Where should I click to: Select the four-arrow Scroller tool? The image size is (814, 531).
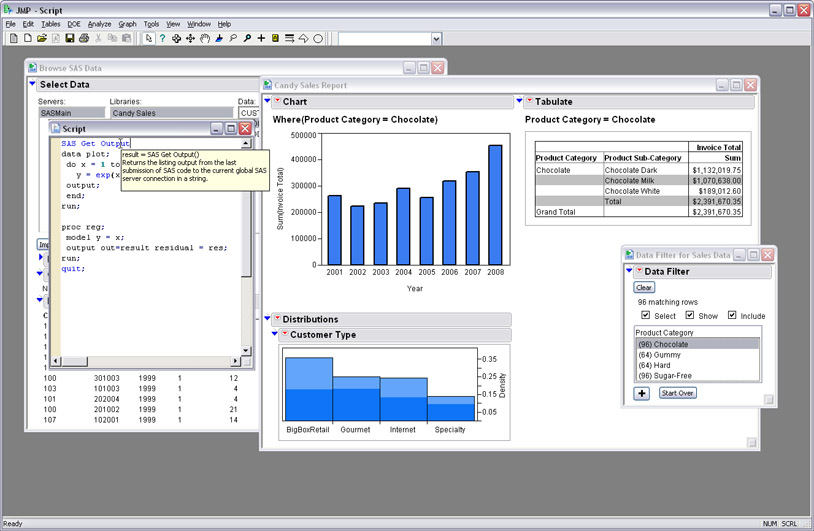click(x=191, y=38)
